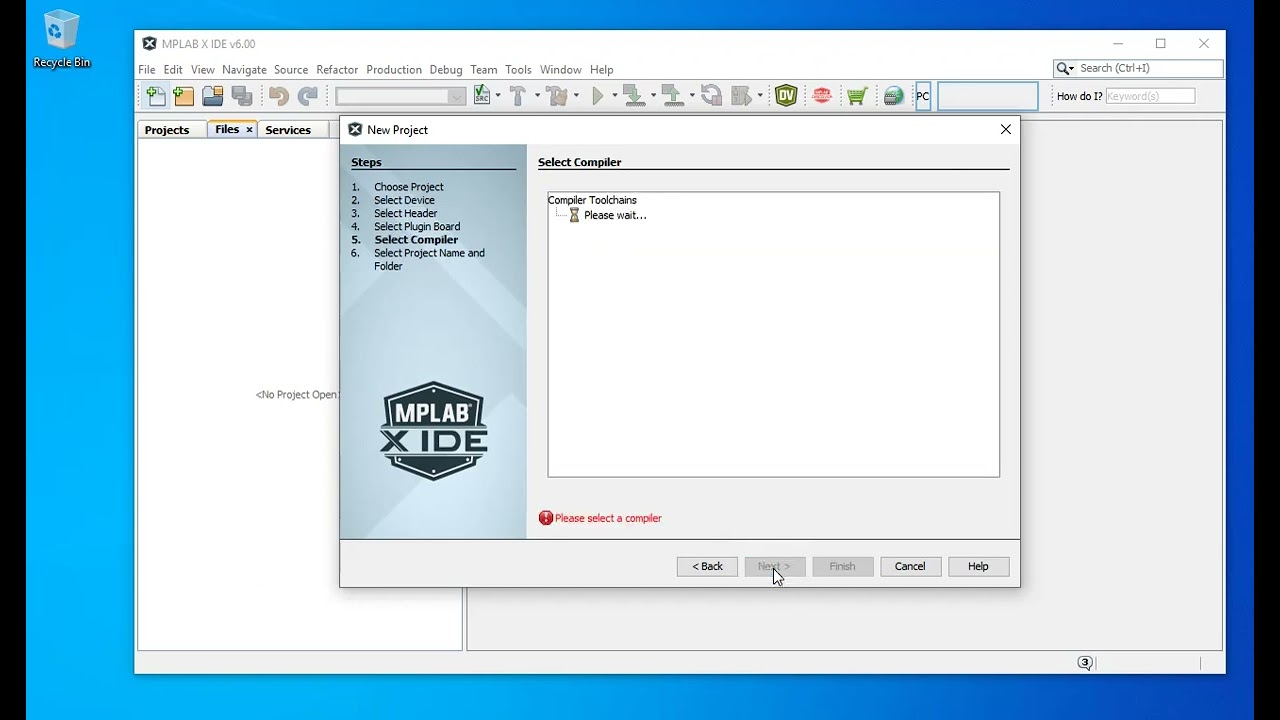The height and width of the screenshot is (720, 1280).
Task: Open the MPLAB Data Visualizer DV icon
Action: [x=786, y=96]
